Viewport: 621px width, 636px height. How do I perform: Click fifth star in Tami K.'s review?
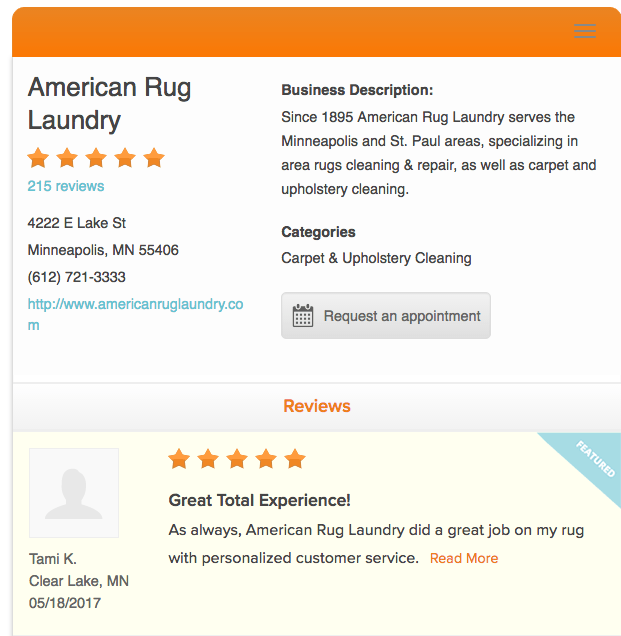click(295, 459)
